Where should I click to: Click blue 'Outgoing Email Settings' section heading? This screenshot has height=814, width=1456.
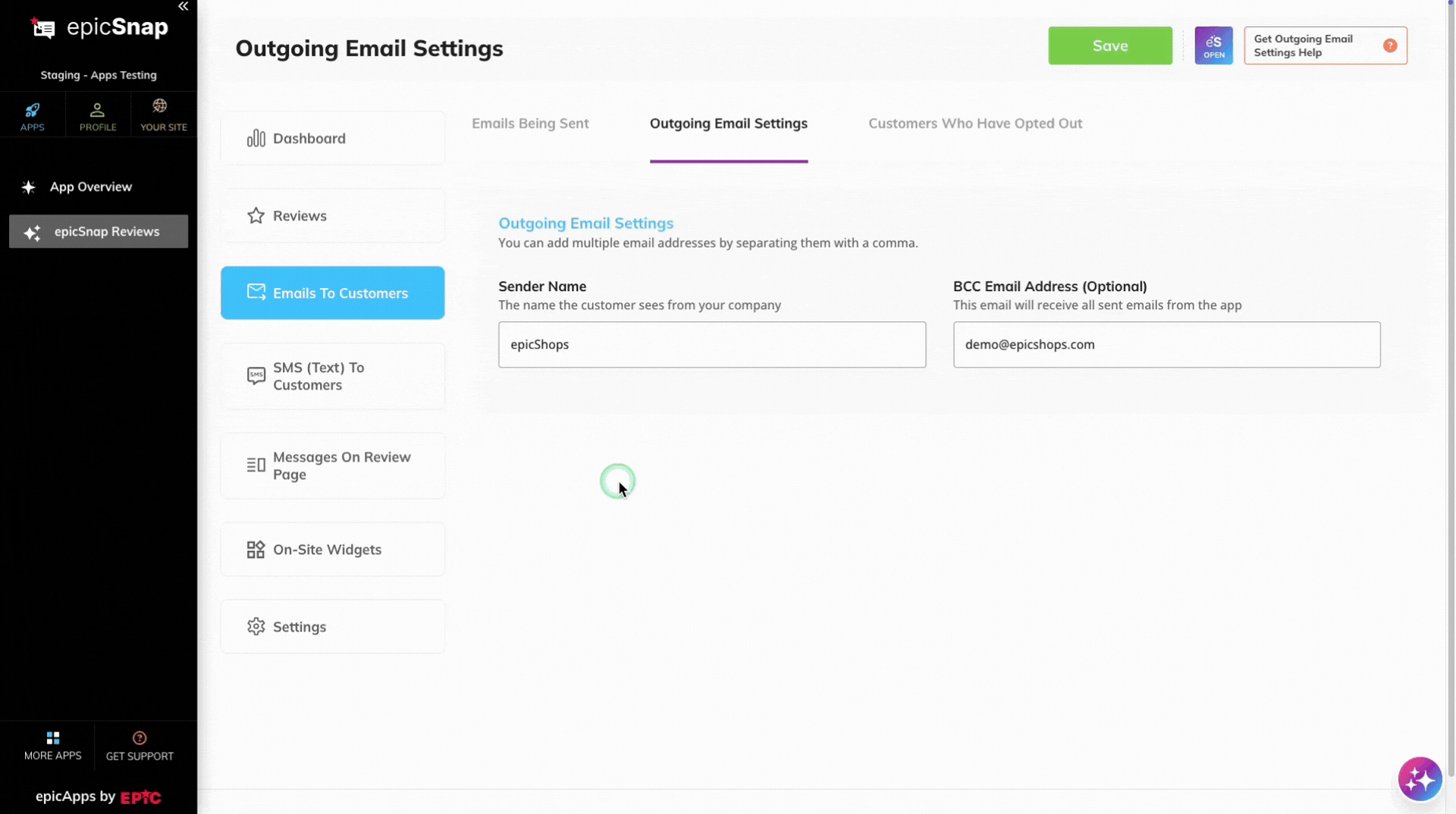[585, 223]
